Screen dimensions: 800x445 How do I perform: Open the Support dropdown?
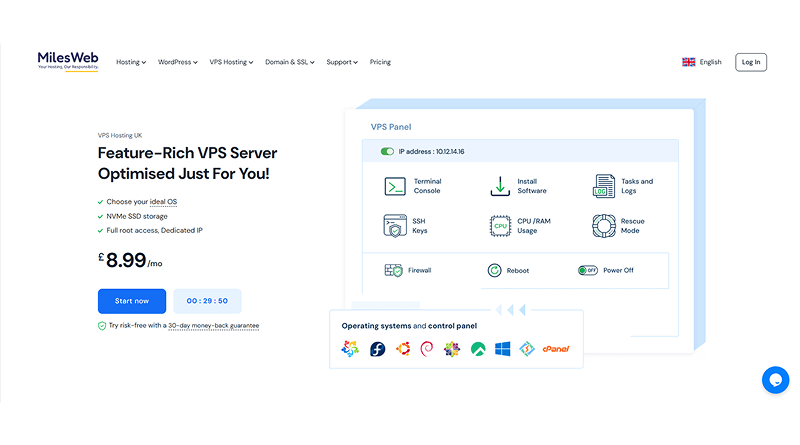342,62
